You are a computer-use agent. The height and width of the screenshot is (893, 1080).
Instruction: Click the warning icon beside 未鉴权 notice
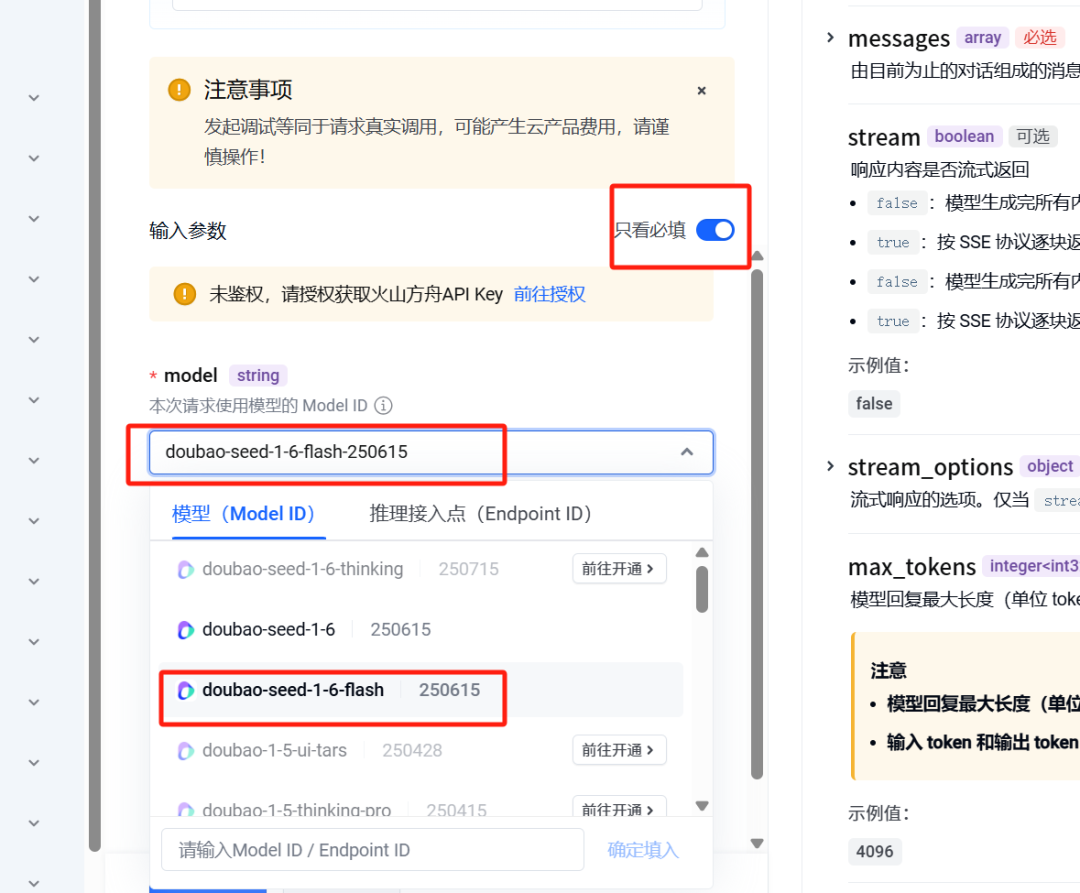pyautogui.click(x=185, y=294)
